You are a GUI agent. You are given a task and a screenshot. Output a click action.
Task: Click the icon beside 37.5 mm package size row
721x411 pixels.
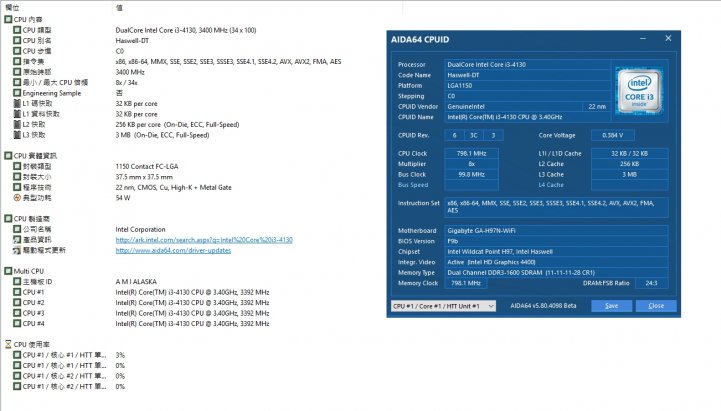(17, 177)
